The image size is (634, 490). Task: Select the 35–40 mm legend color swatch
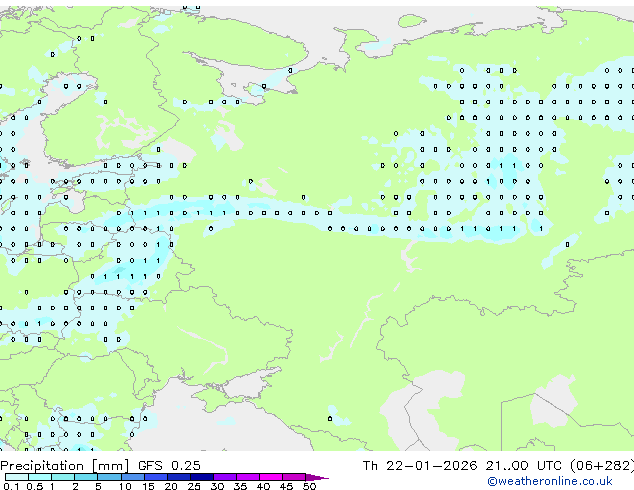(x=248, y=477)
